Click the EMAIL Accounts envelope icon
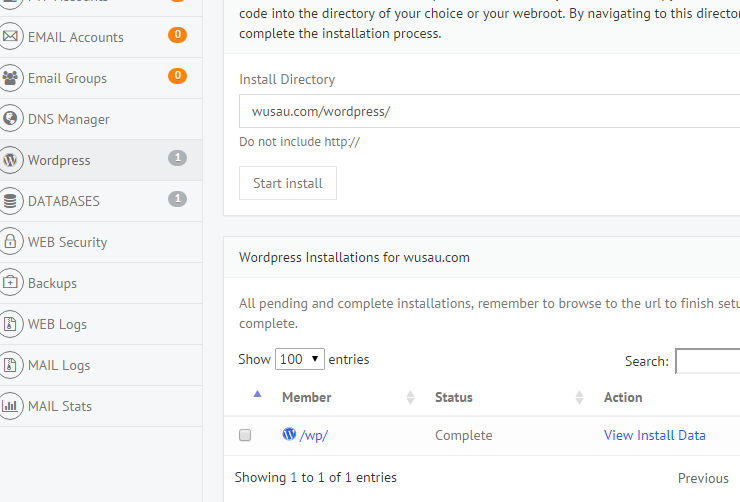The height and width of the screenshot is (502, 740). click(10, 36)
